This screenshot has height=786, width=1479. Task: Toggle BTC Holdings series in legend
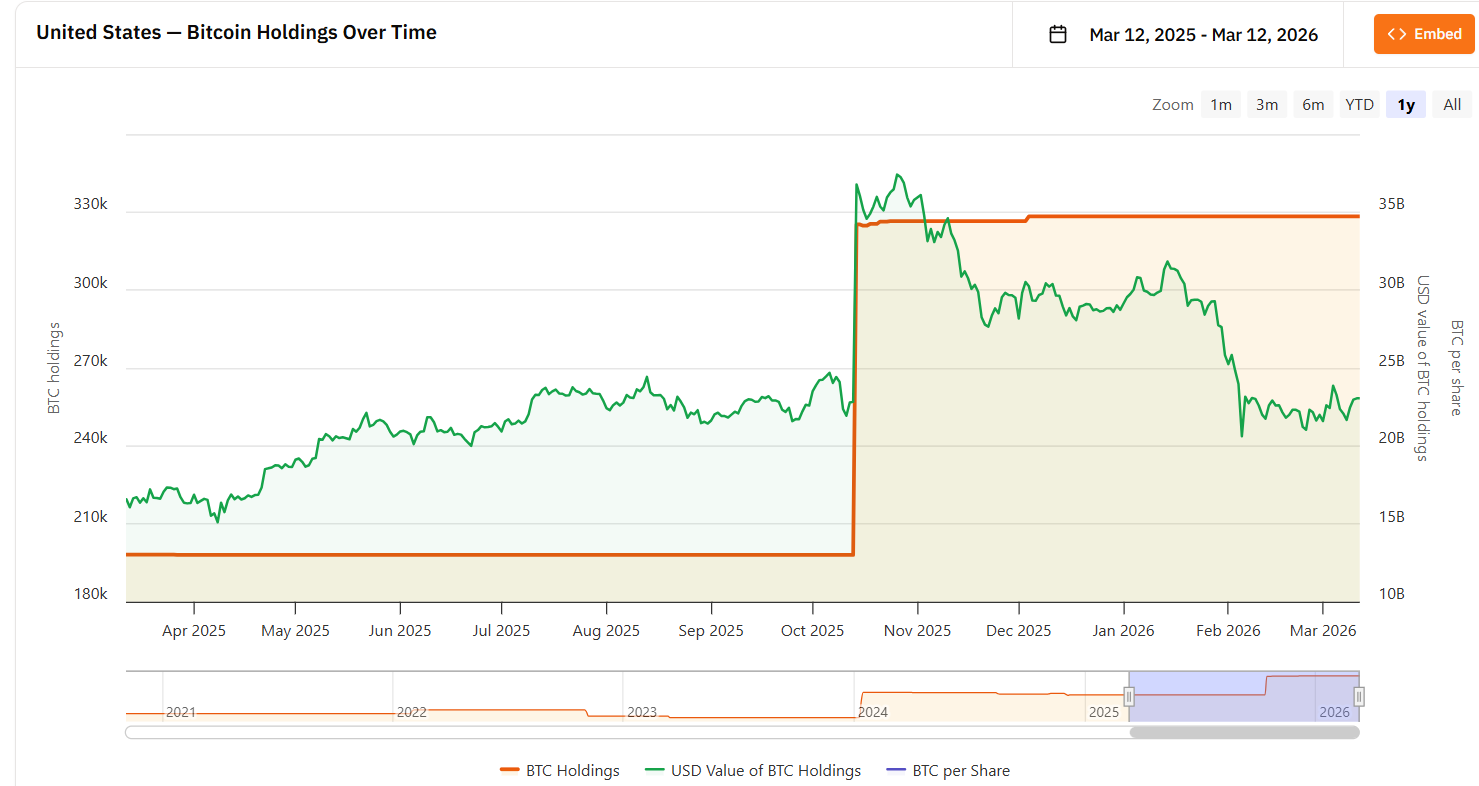[x=572, y=771]
